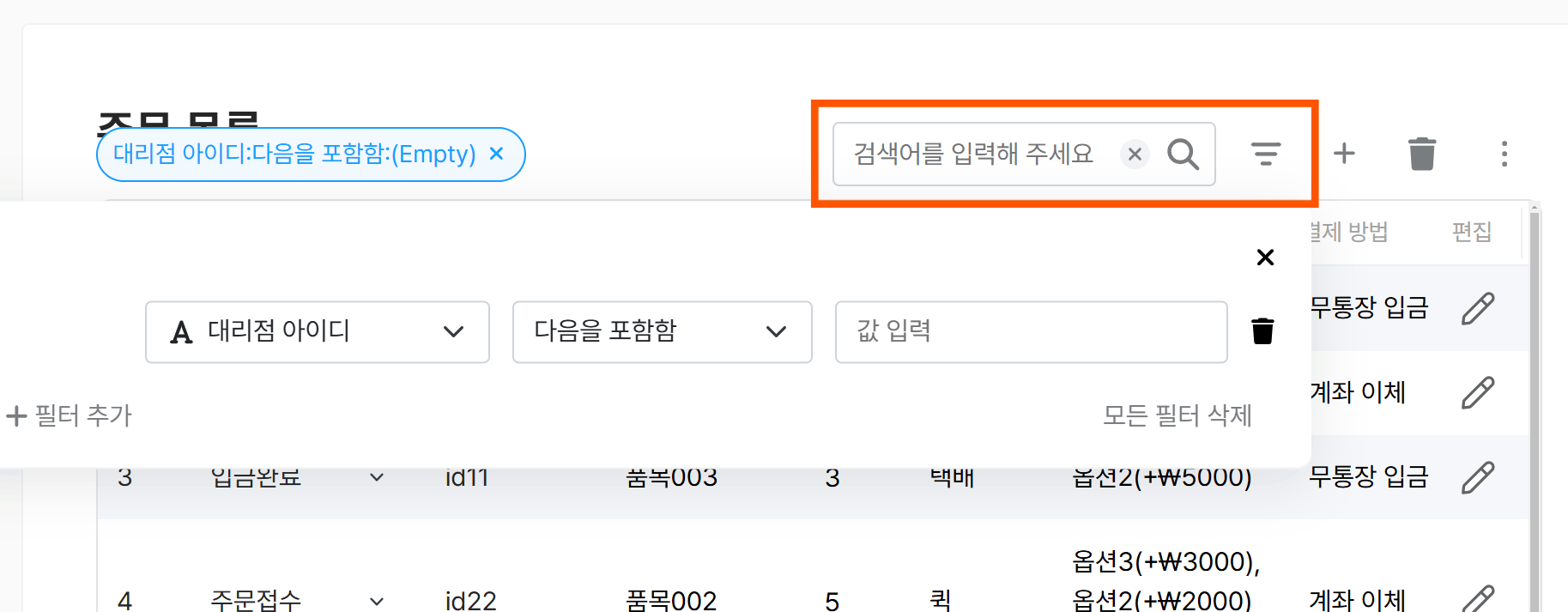This screenshot has width=1568, height=612.
Task: Clear the search box with its X icon
Action: pyautogui.click(x=1135, y=155)
